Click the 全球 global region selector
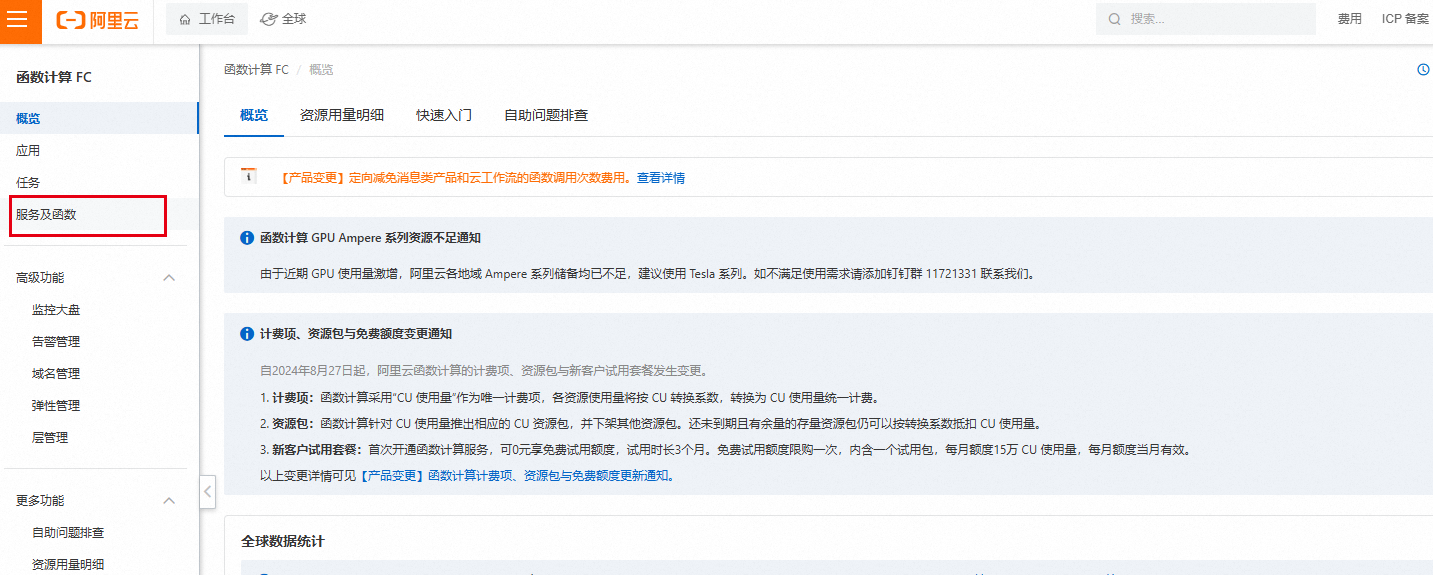Screen dimensions: 1433x575 pyautogui.click(x=283, y=19)
